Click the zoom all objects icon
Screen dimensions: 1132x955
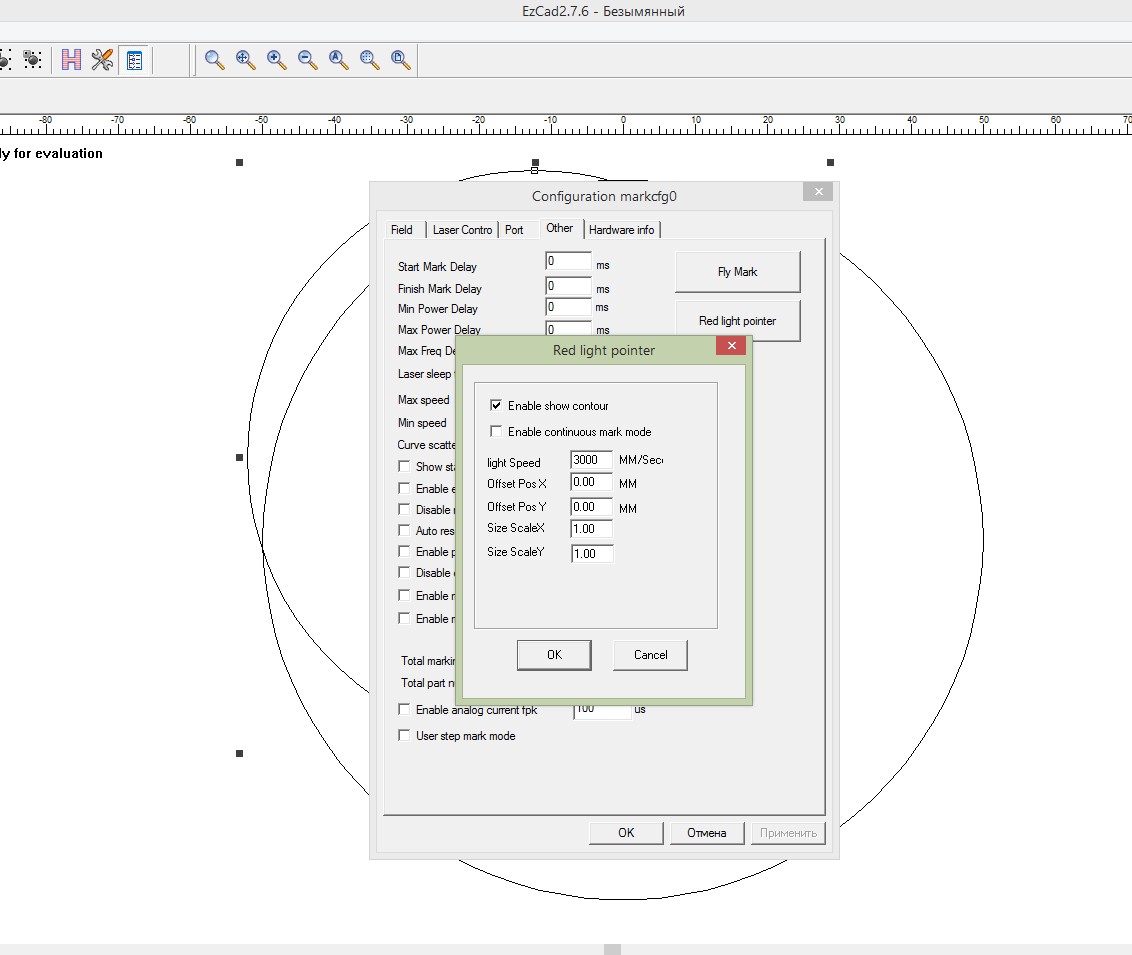point(338,60)
